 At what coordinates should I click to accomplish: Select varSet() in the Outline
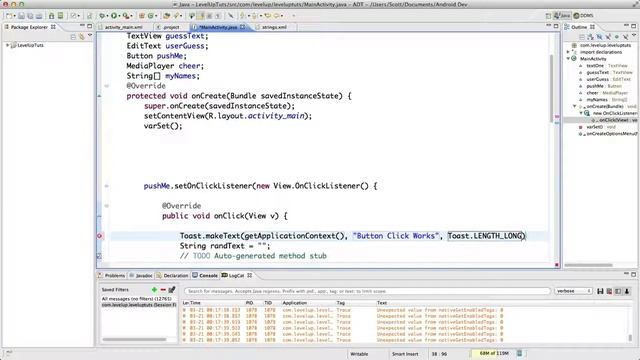tap(594, 127)
